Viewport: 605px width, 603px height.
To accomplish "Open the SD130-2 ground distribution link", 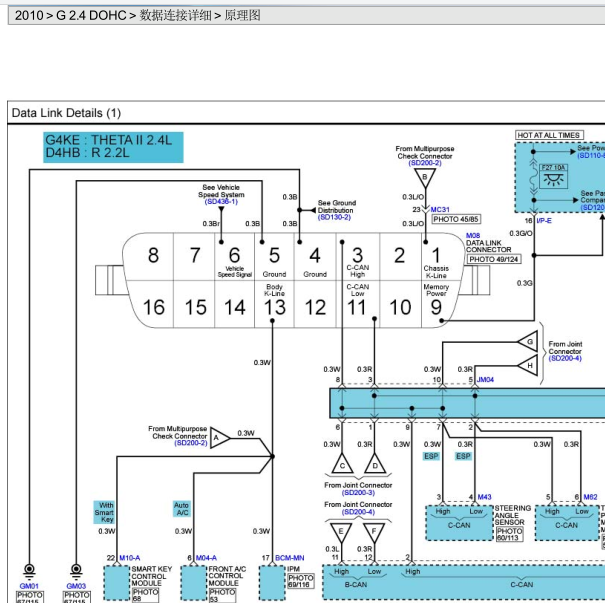I will click(x=334, y=218).
